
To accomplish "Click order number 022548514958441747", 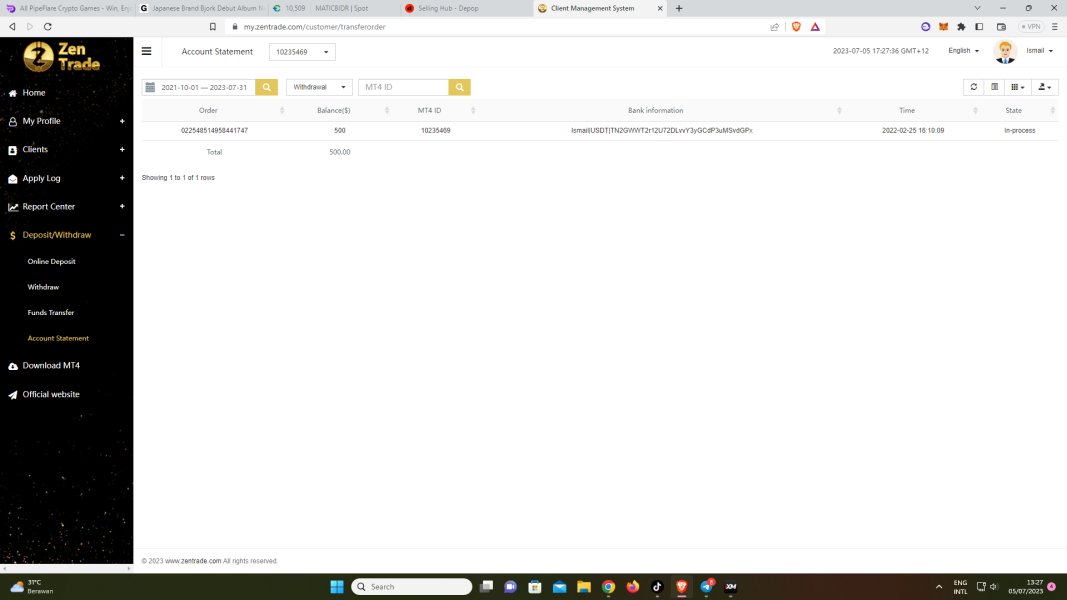I will click(214, 131).
